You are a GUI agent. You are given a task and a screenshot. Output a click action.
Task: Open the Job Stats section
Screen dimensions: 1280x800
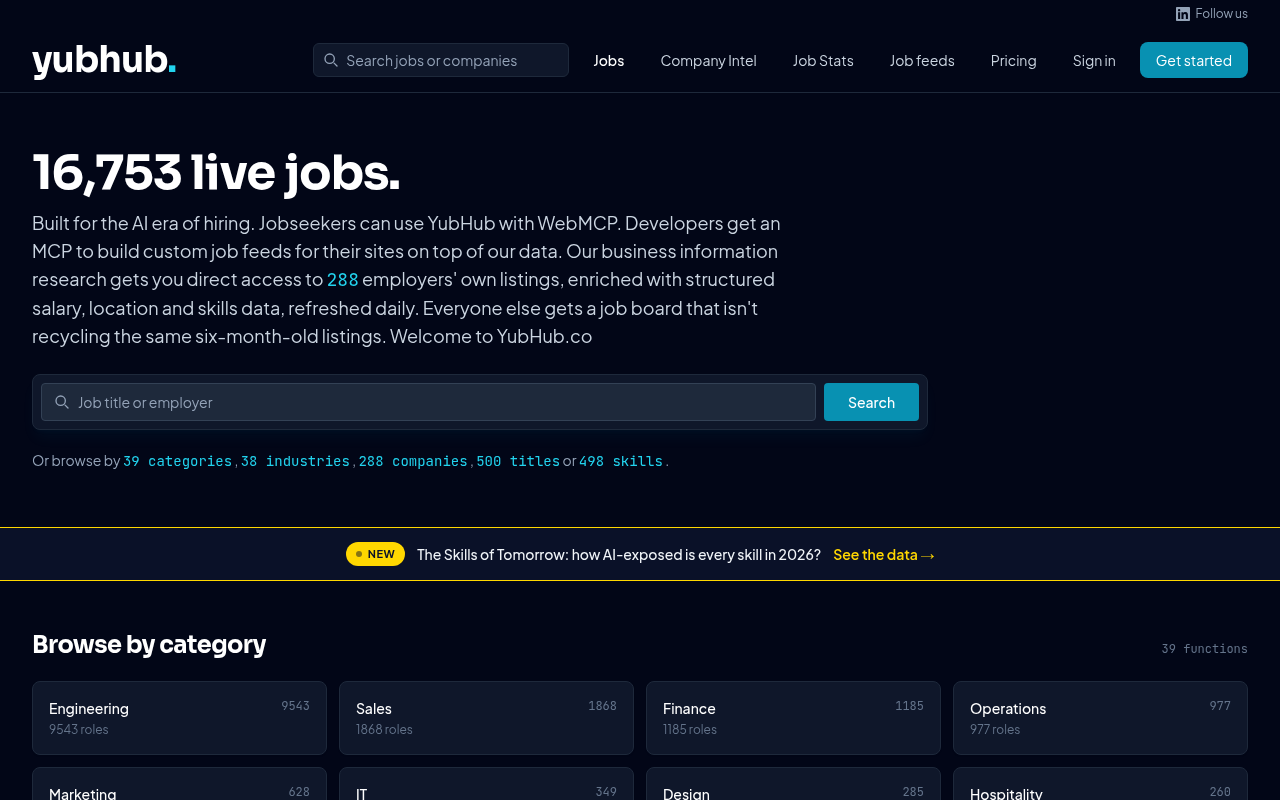coord(823,60)
